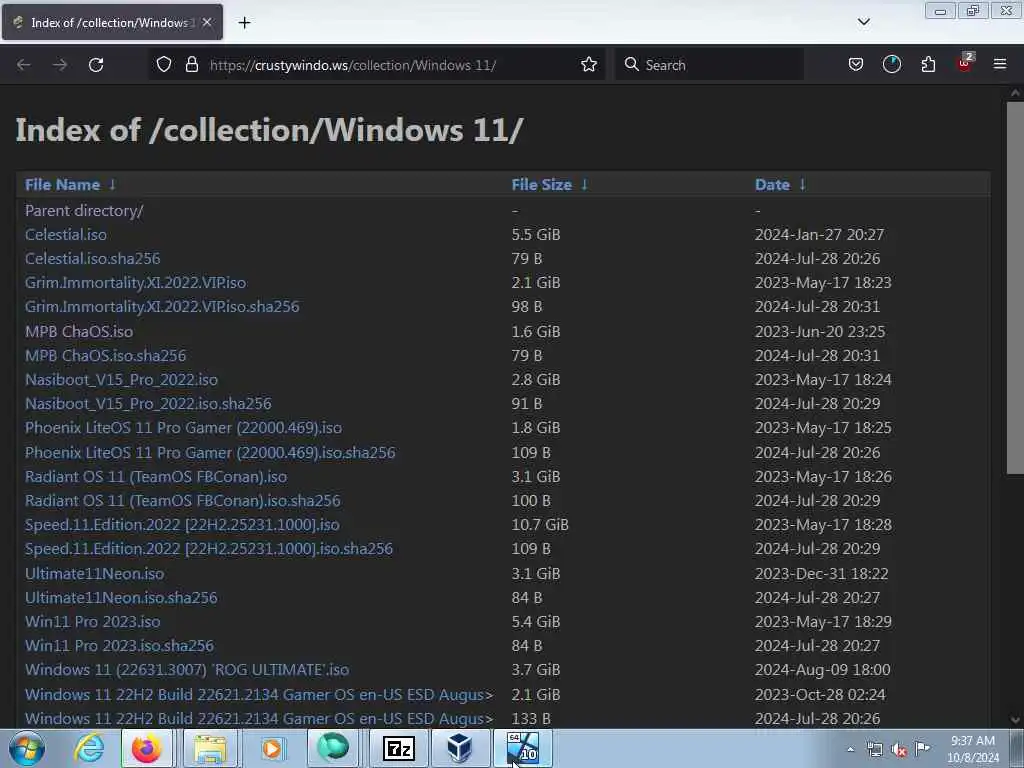Launch Internet Explorer from taskbar
The image size is (1024, 768).
tap(88, 748)
